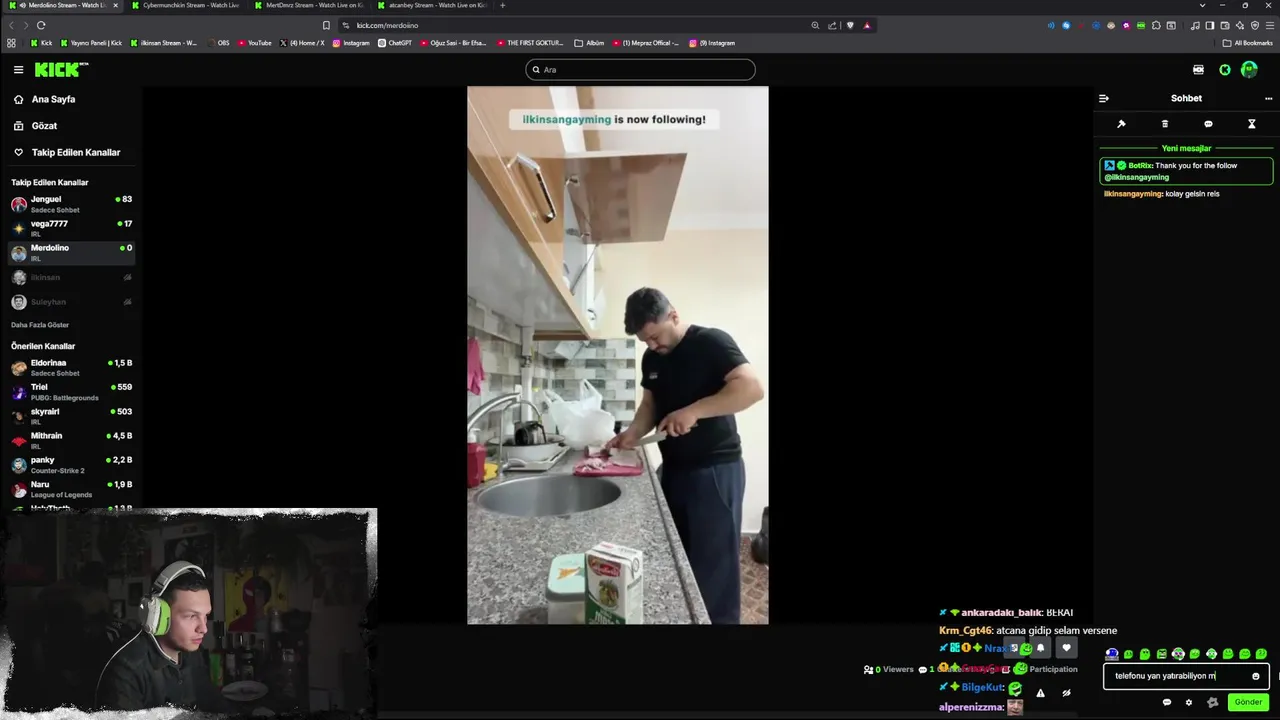The height and width of the screenshot is (720, 1280).
Task: Open the first Instagram bookmark
Action: tap(351, 43)
